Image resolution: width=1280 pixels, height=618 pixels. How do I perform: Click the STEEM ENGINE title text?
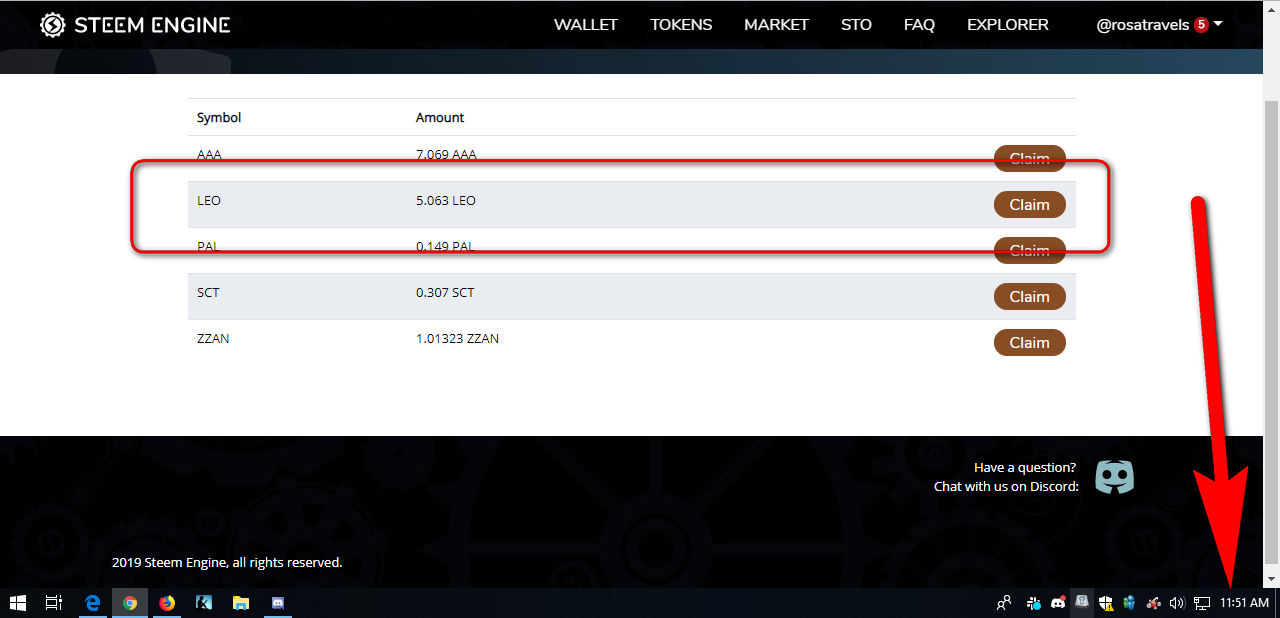point(151,25)
